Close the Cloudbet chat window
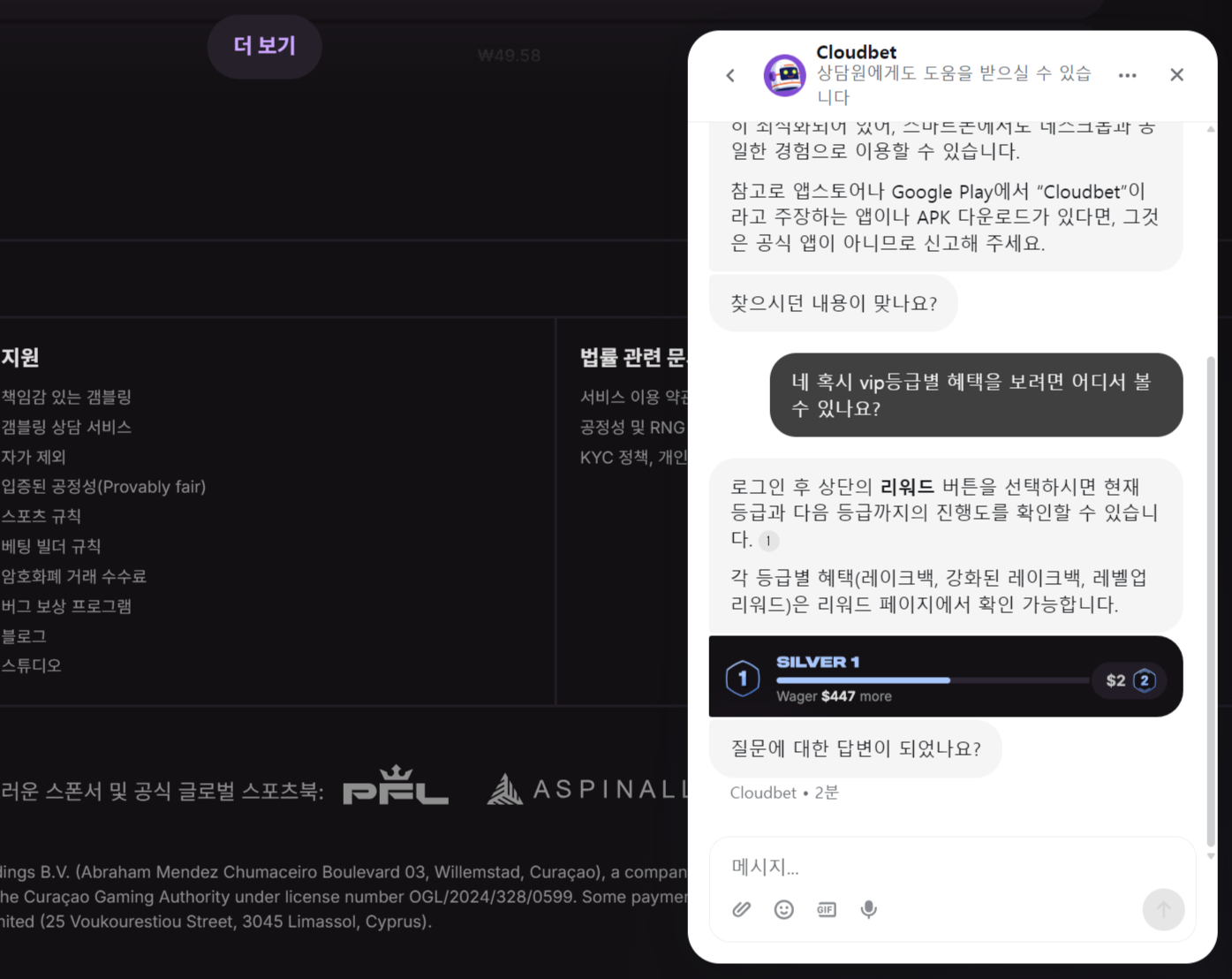 pos(1176,75)
